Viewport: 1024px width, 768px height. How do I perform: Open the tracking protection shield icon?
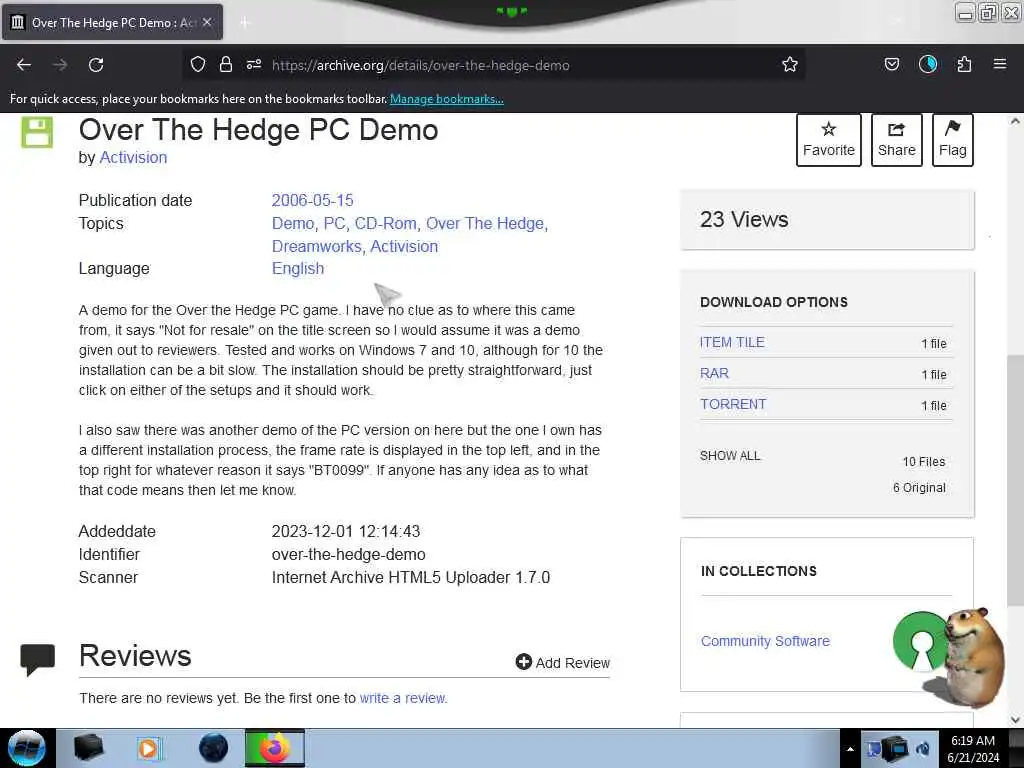[x=198, y=64]
